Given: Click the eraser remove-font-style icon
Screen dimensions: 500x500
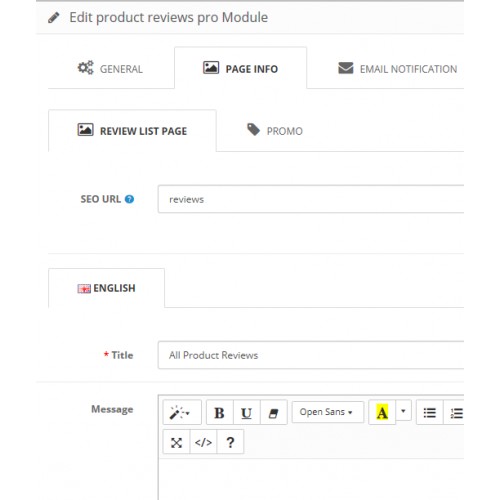Looking at the screenshot, I should click(x=274, y=413).
